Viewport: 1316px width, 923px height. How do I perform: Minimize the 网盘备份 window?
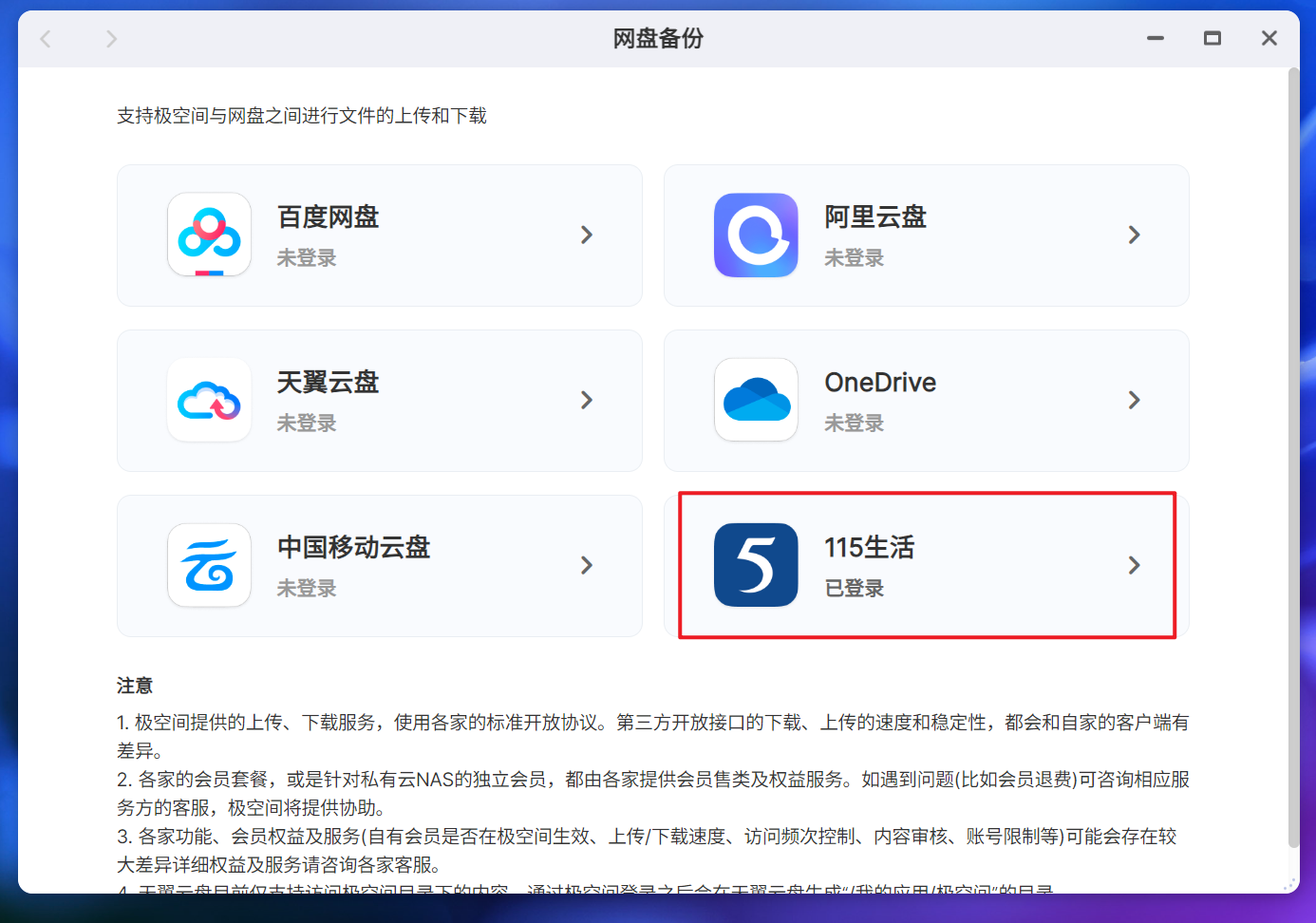coord(1156,39)
